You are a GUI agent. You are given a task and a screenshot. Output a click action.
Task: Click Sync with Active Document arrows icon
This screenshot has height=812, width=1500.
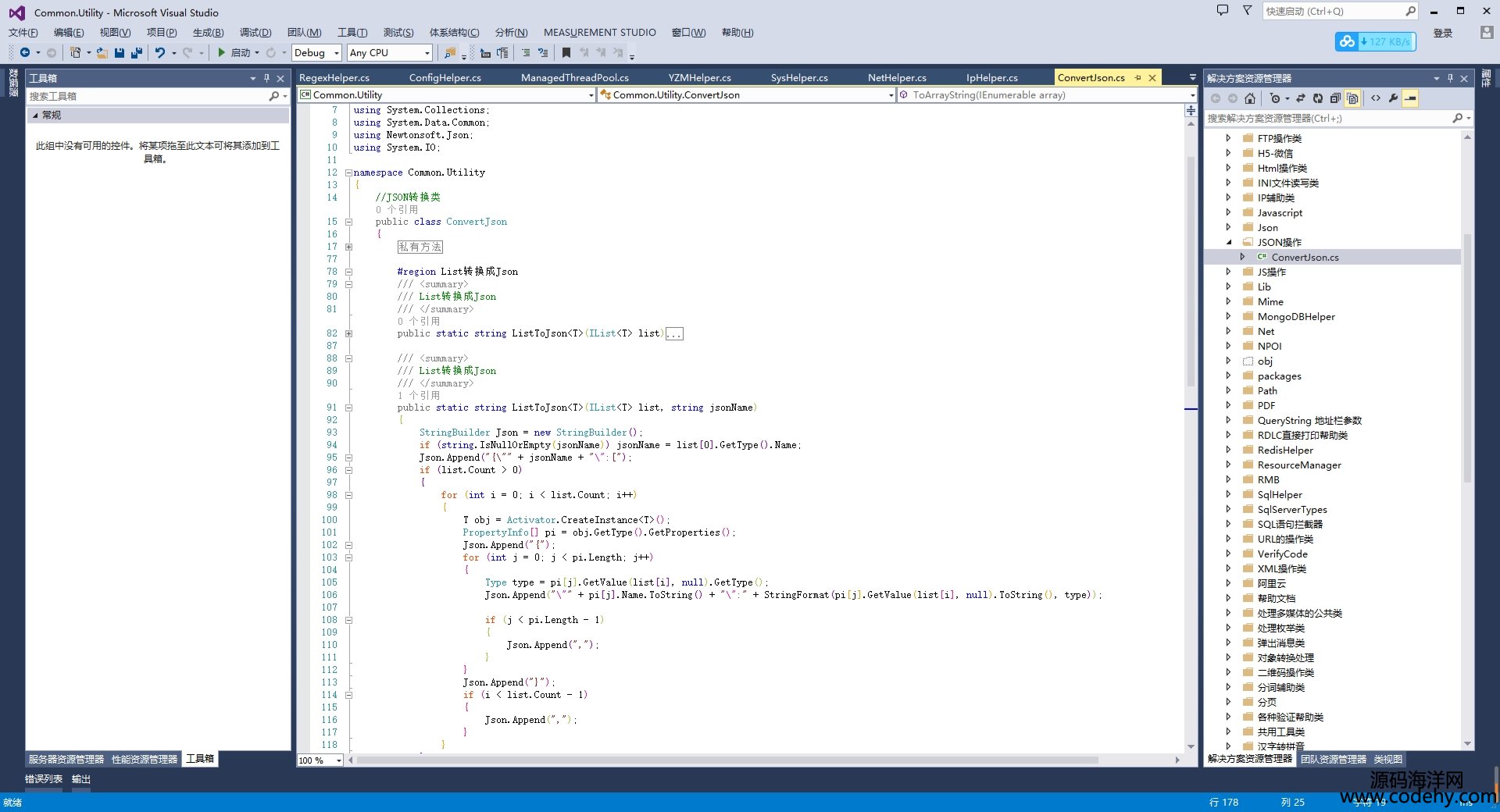point(1301,98)
